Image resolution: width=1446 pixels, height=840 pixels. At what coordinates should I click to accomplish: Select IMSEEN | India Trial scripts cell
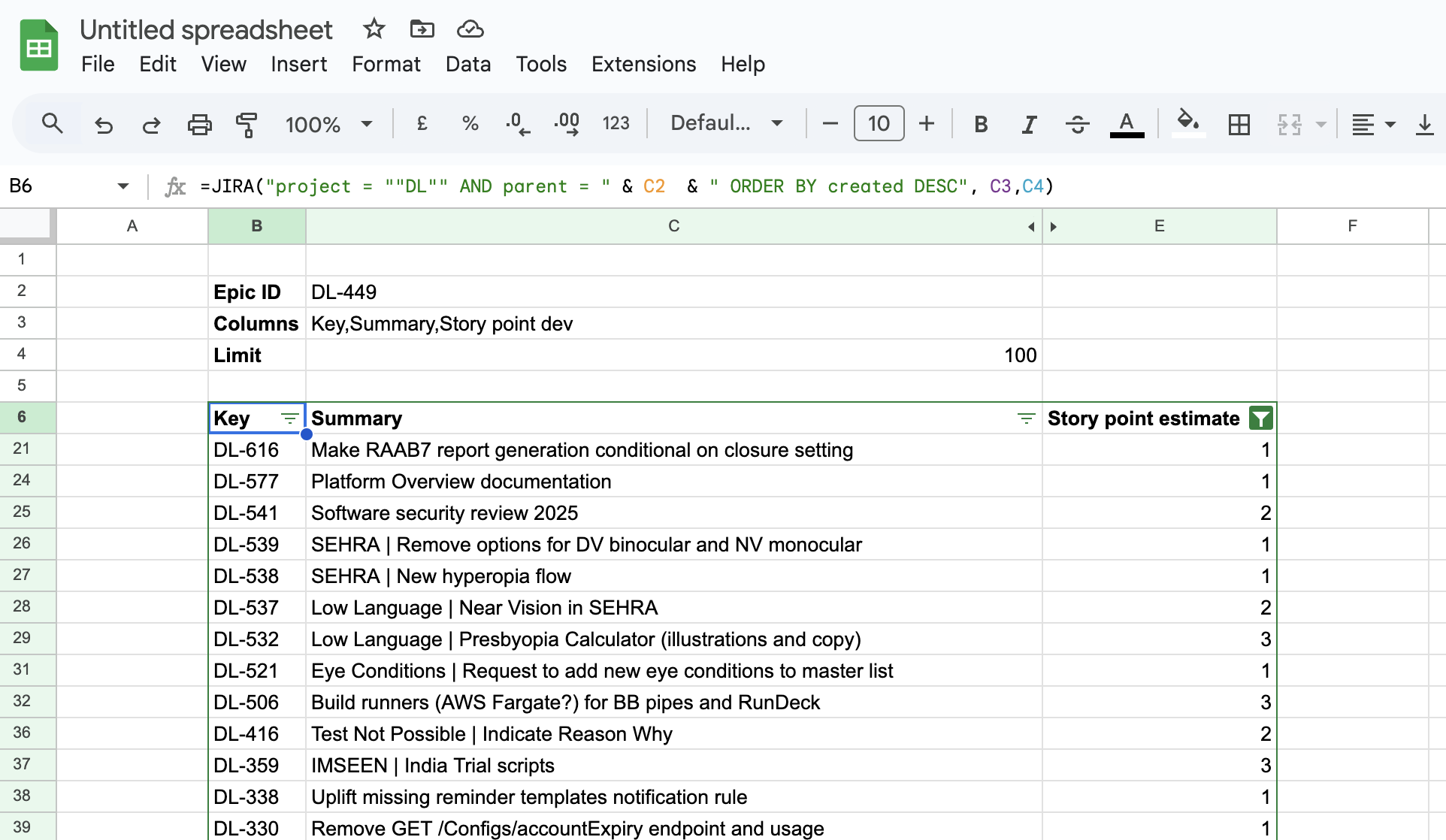673,765
